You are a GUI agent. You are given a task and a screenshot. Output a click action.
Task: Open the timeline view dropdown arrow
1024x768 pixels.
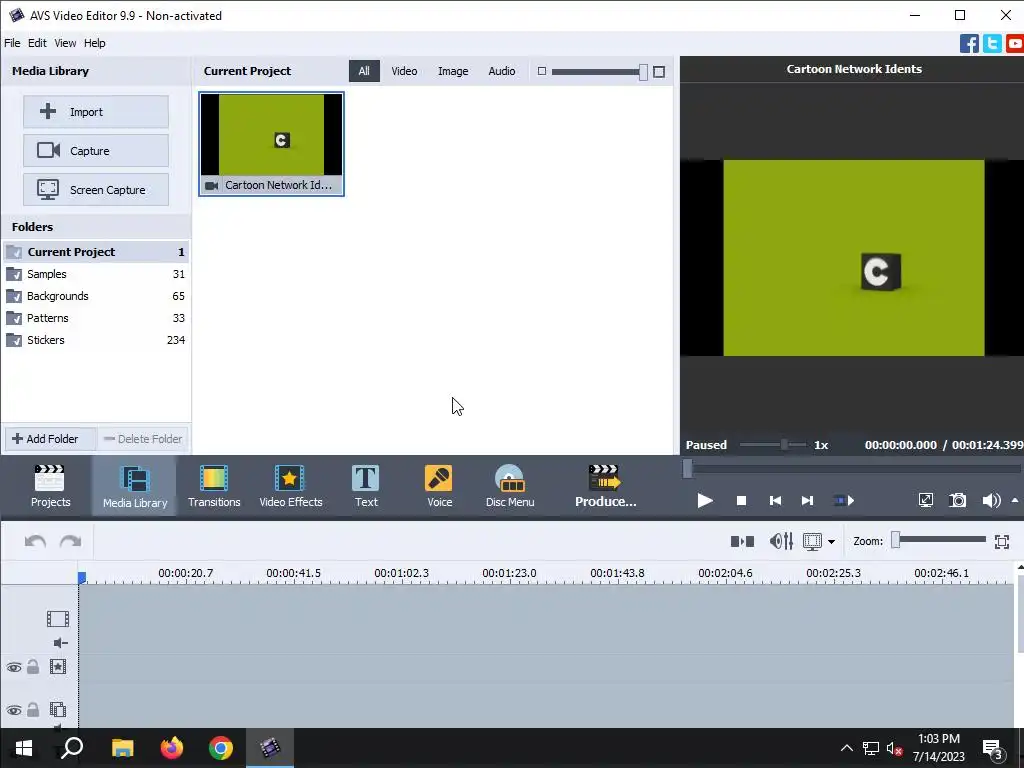[x=831, y=541]
